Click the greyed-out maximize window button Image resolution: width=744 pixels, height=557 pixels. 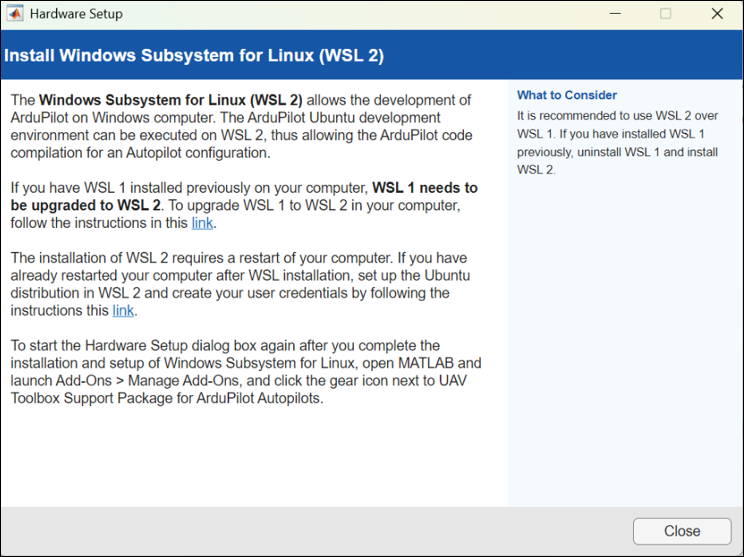665,14
